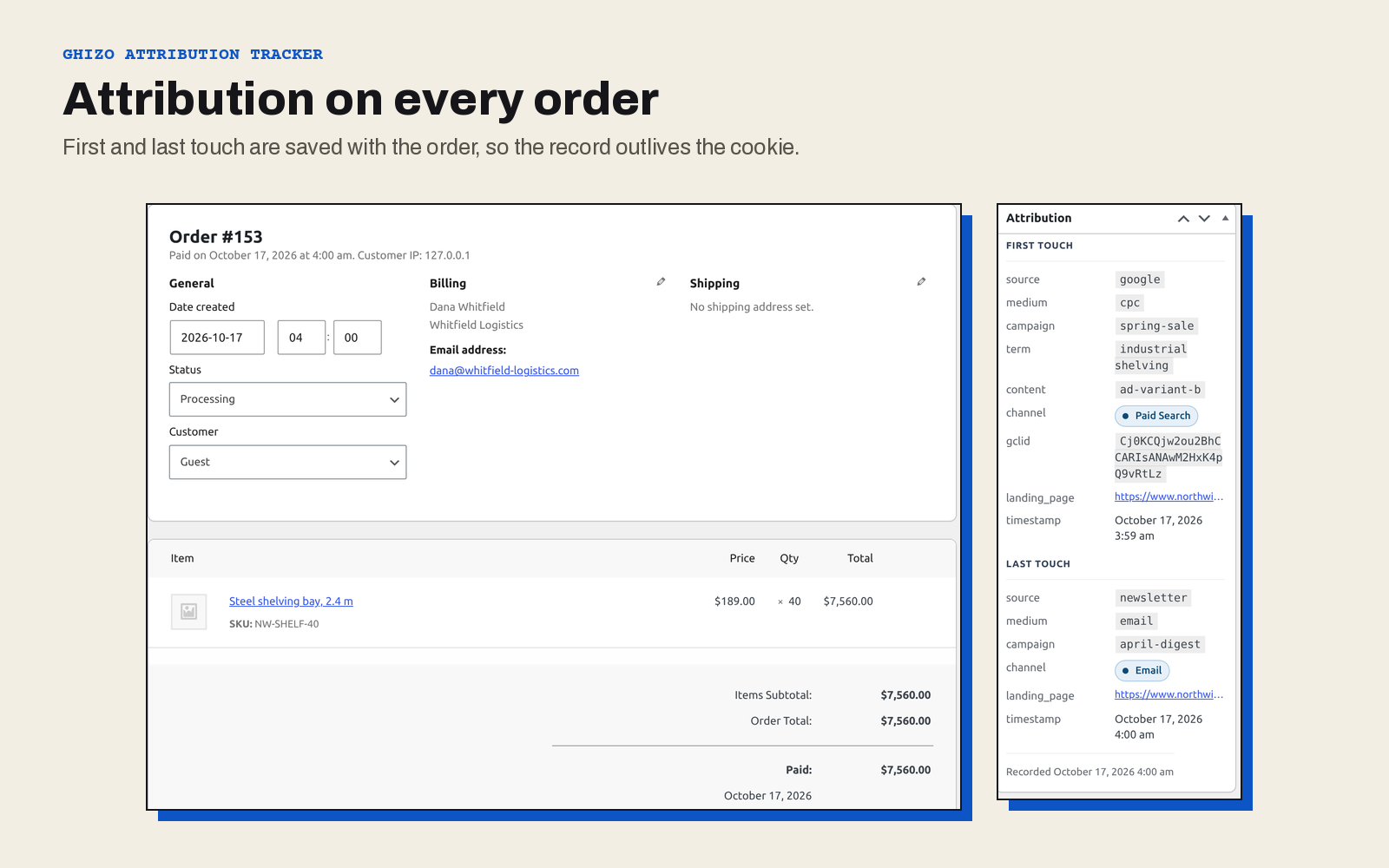Image resolution: width=1389 pixels, height=868 pixels.
Task: Select the 'newsletter' source value
Action: coord(1153,598)
